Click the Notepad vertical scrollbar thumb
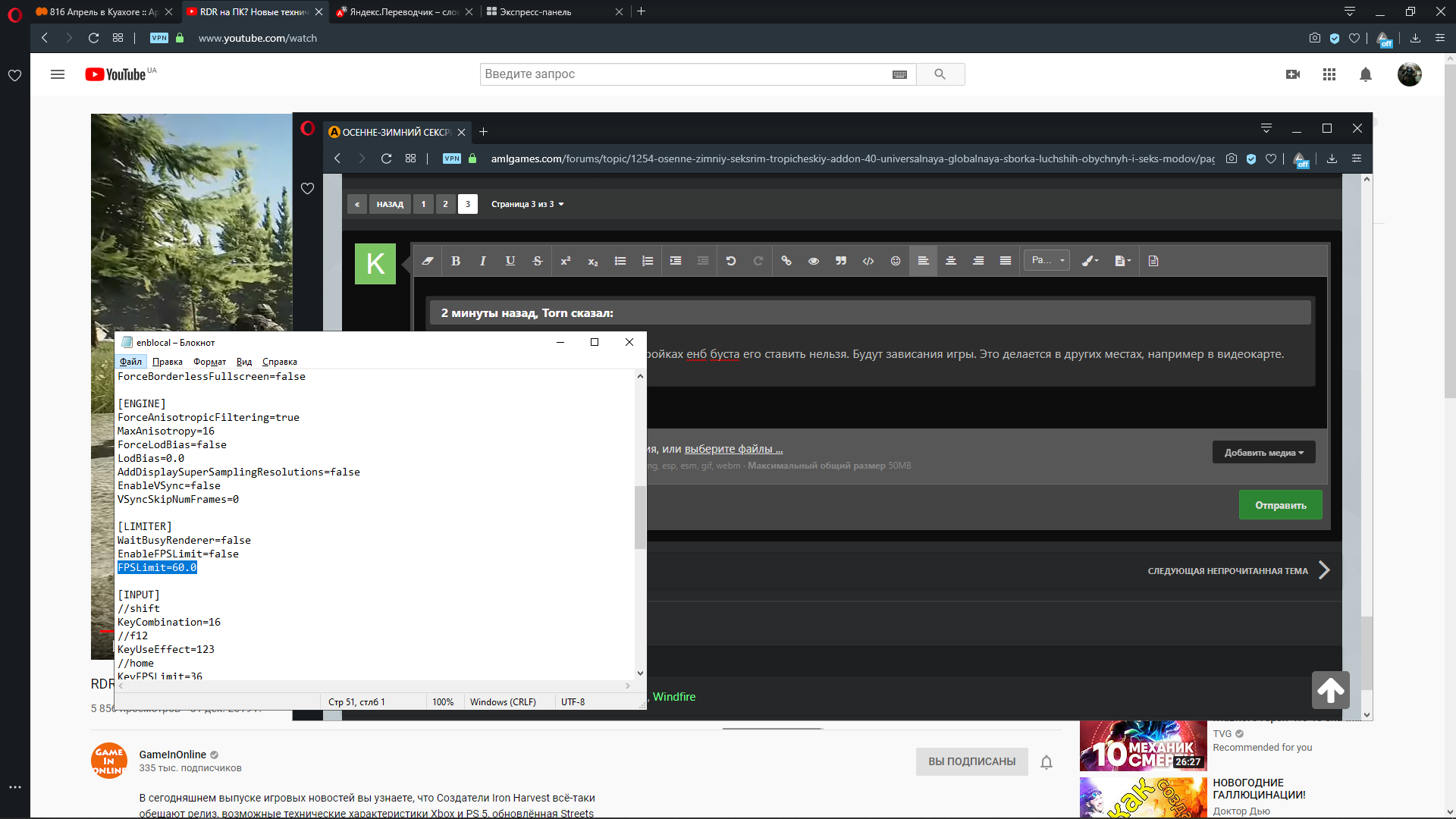This screenshot has height=819, width=1456. (x=640, y=516)
